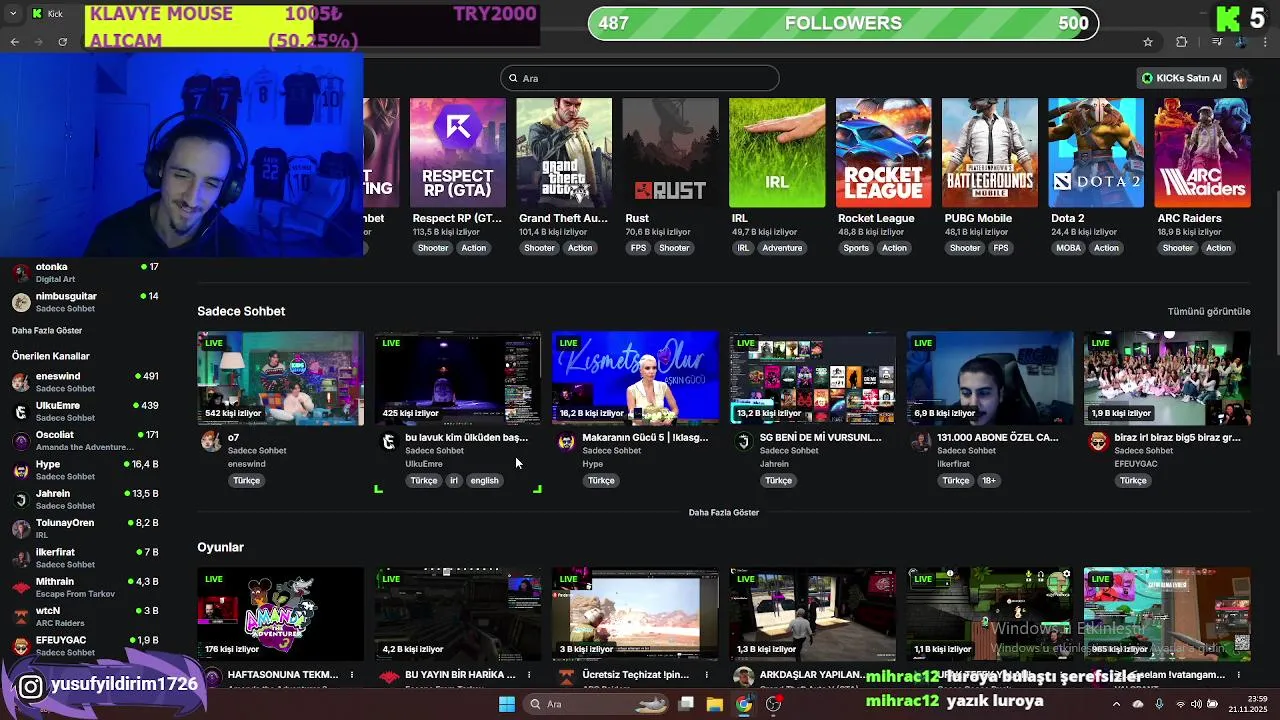Open eneswind channel in sidebar
Image resolution: width=1280 pixels, height=720 pixels.
85,382
